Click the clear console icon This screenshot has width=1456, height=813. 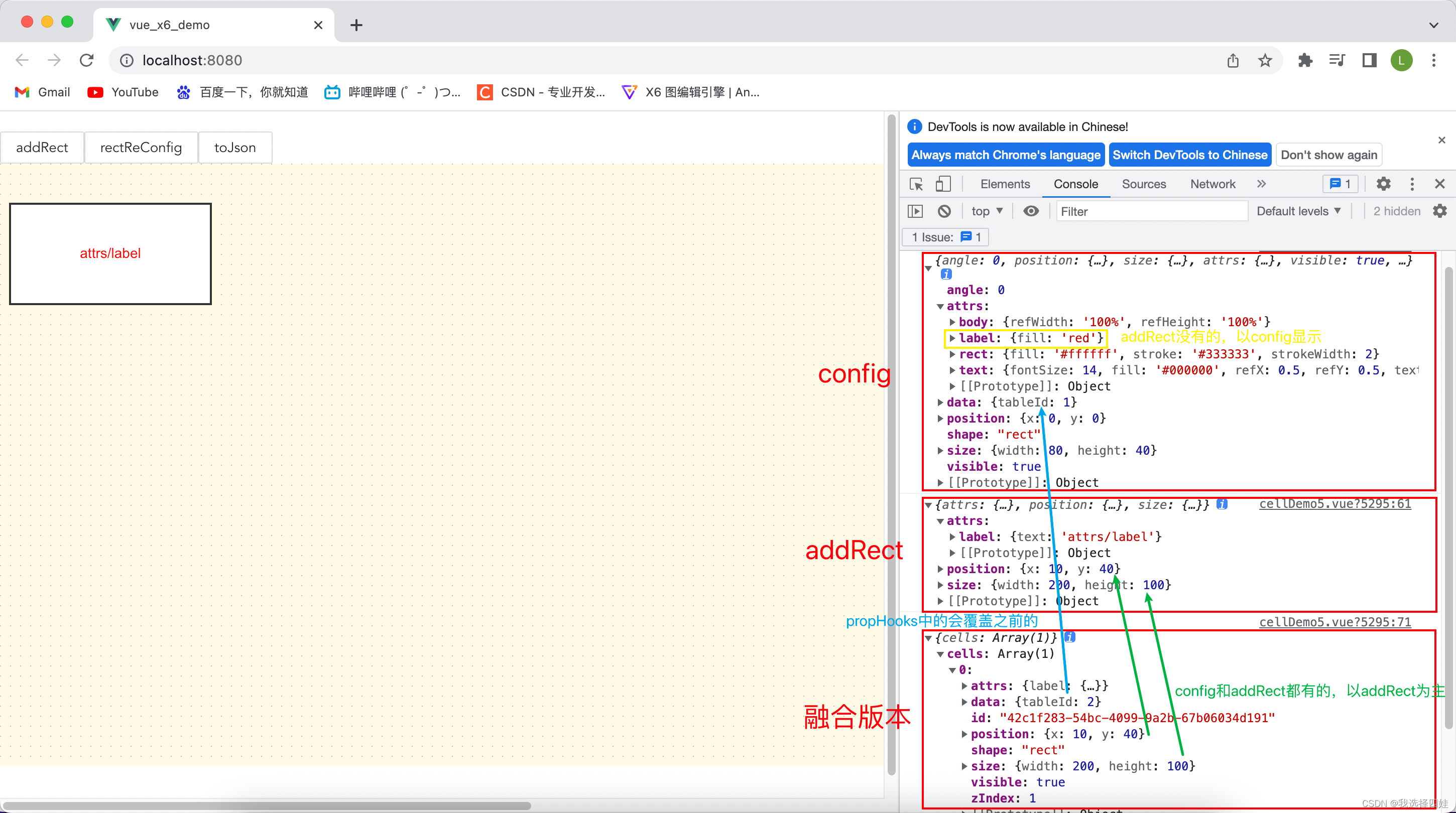click(x=944, y=211)
